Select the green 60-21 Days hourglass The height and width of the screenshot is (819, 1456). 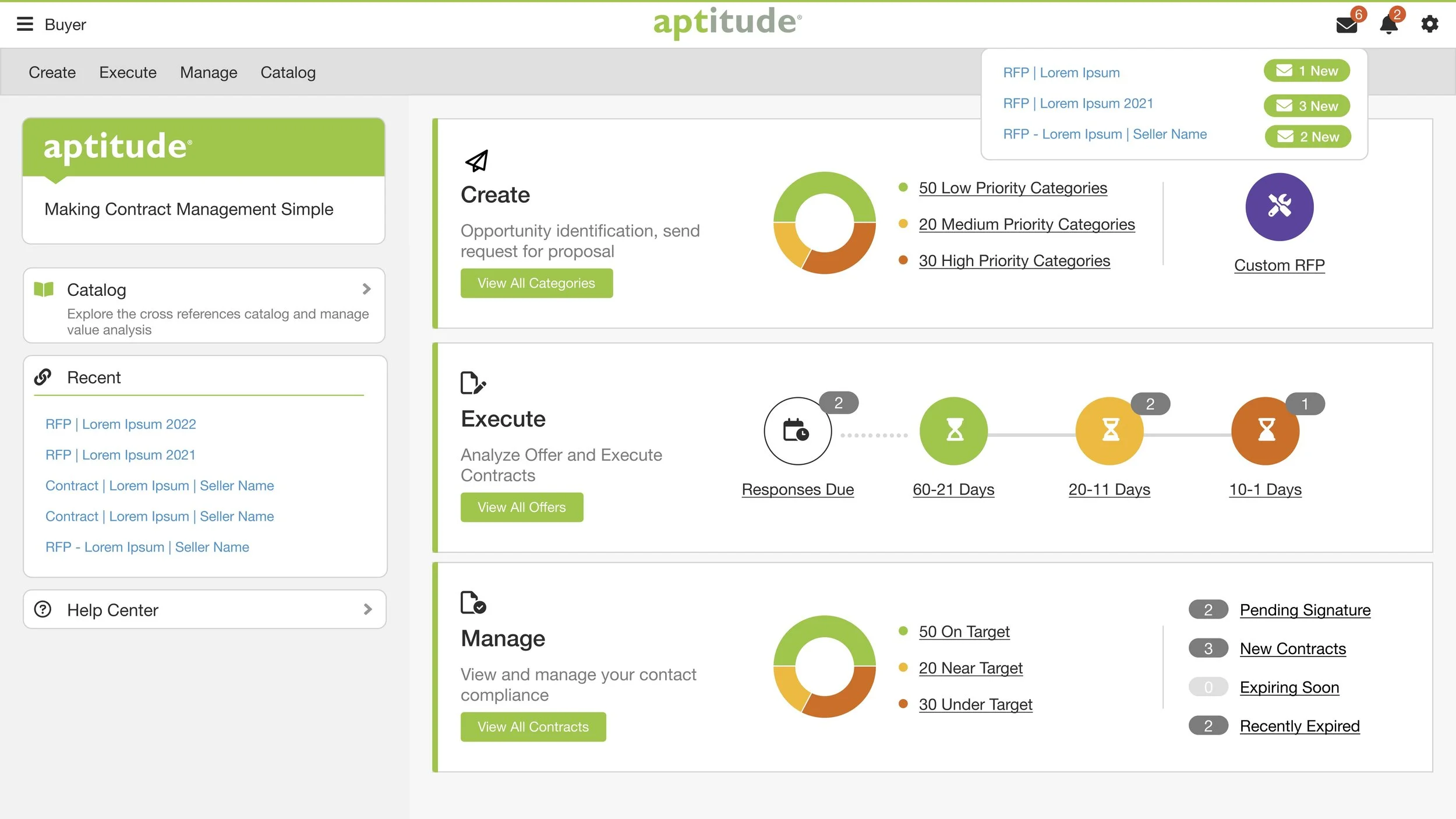953,431
